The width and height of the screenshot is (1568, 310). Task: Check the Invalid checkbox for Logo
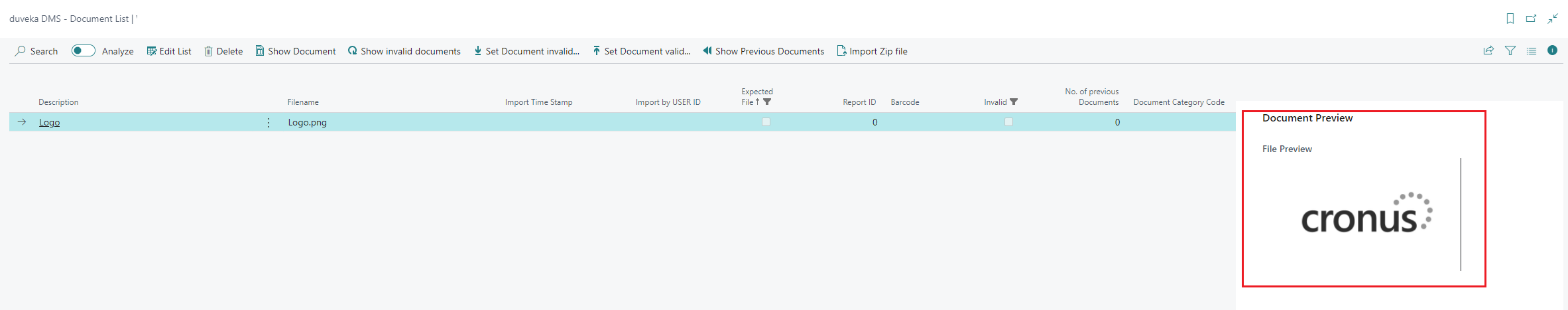pos(1008,122)
